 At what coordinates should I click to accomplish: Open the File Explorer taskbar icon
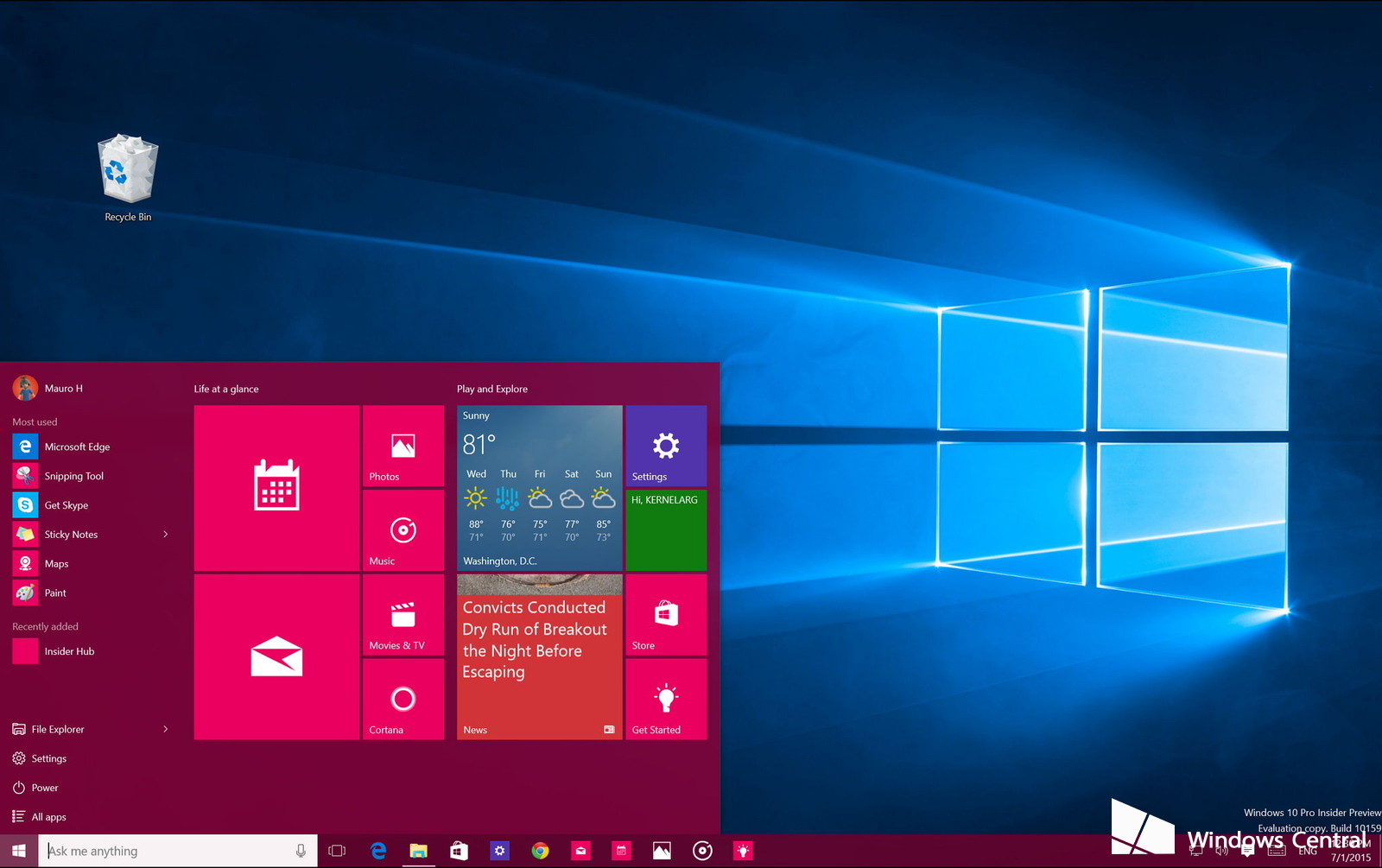click(x=418, y=851)
